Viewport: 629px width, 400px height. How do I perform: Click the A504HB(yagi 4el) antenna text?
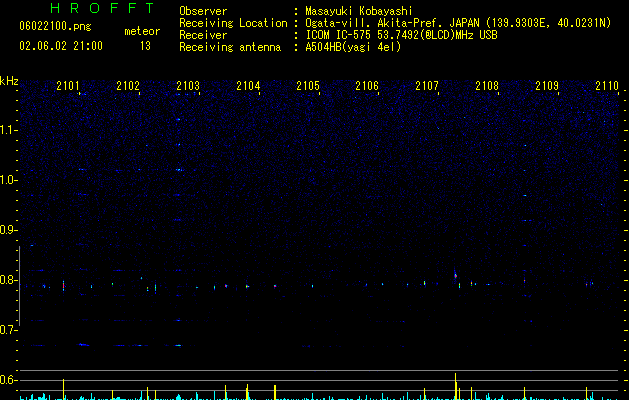coord(353,47)
